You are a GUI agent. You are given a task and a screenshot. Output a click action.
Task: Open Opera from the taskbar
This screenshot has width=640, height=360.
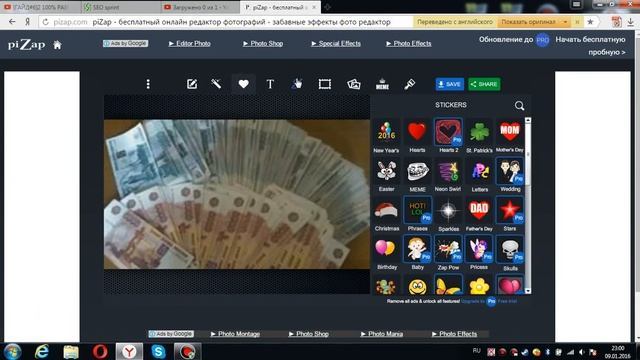coord(100,351)
